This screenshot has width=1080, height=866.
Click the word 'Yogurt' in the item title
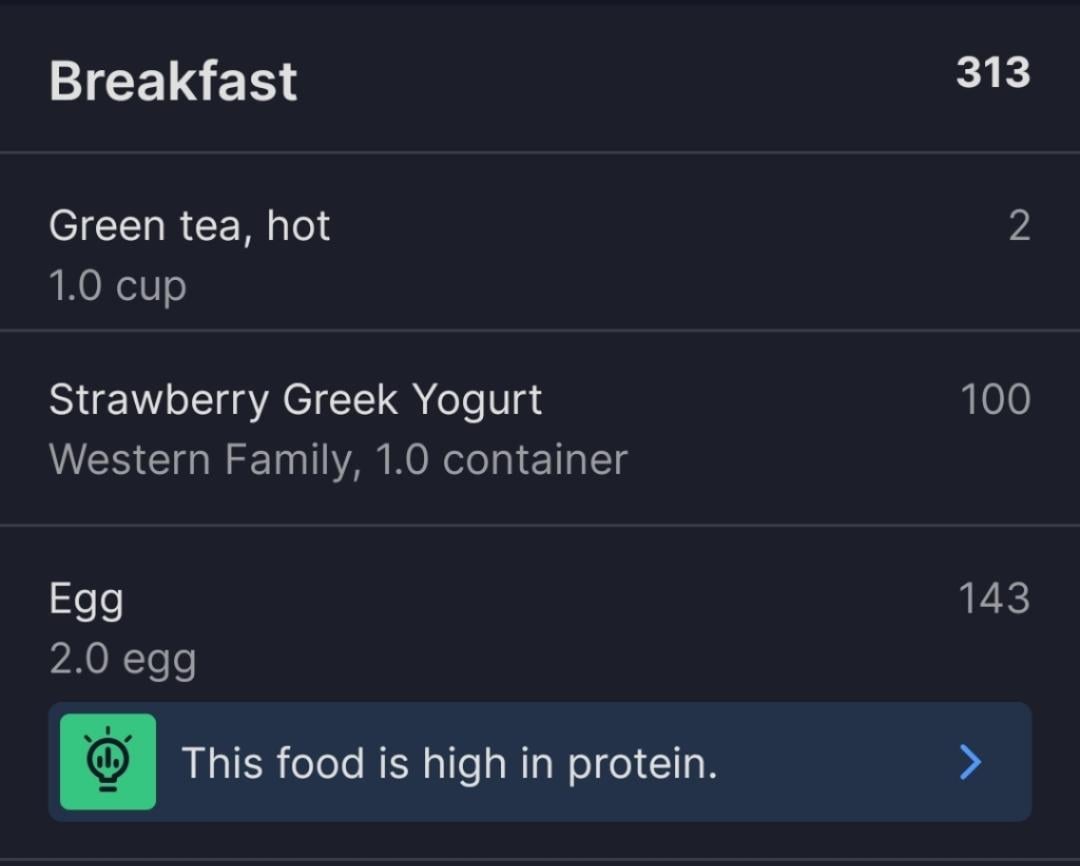coord(477,400)
